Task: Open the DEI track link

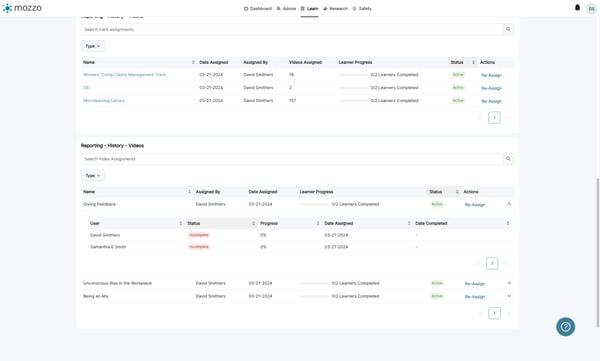Action: point(86,88)
